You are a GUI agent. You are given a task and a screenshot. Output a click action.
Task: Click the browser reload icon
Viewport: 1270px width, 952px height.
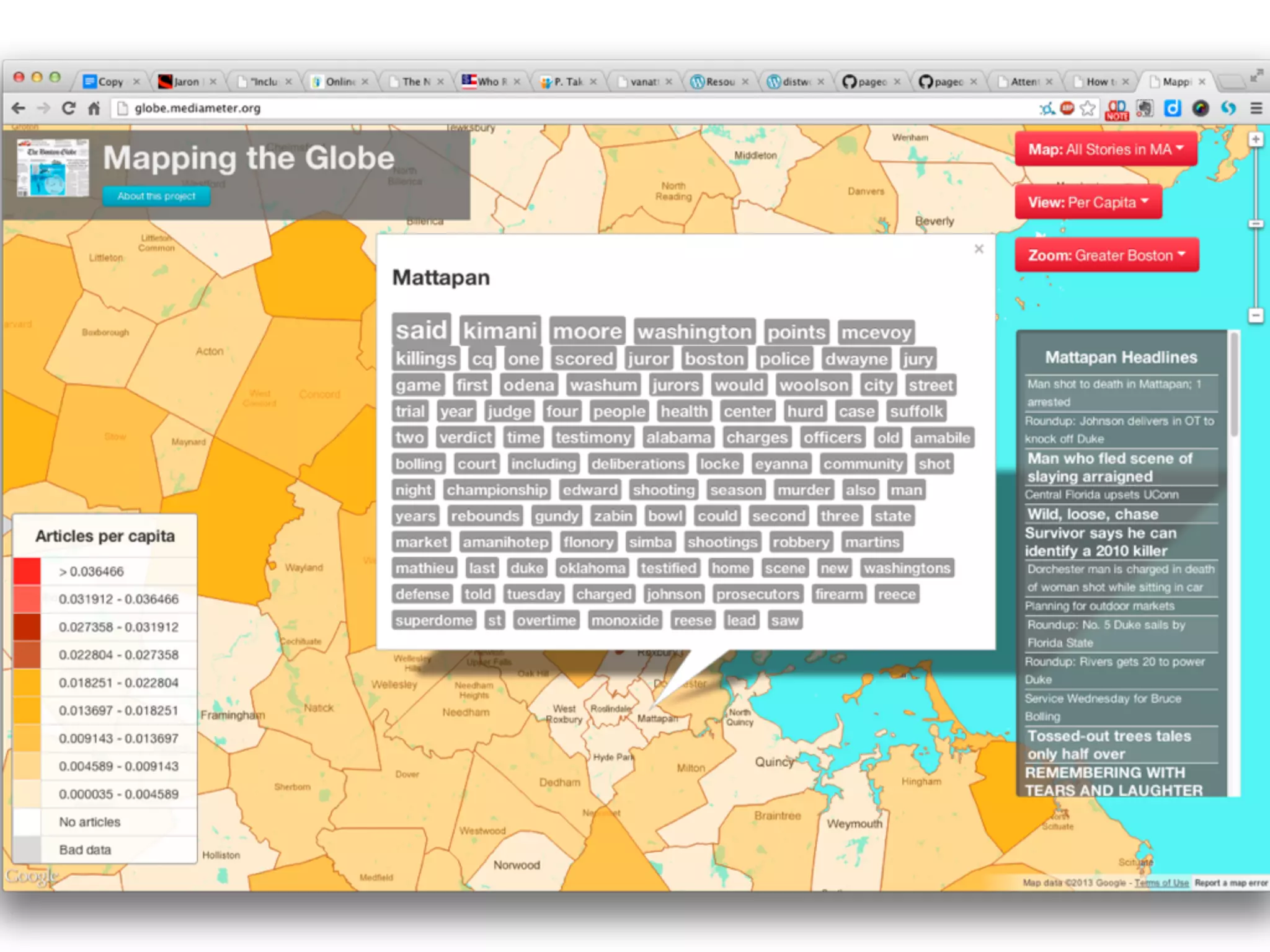pyautogui.click(x=68, y=108)
